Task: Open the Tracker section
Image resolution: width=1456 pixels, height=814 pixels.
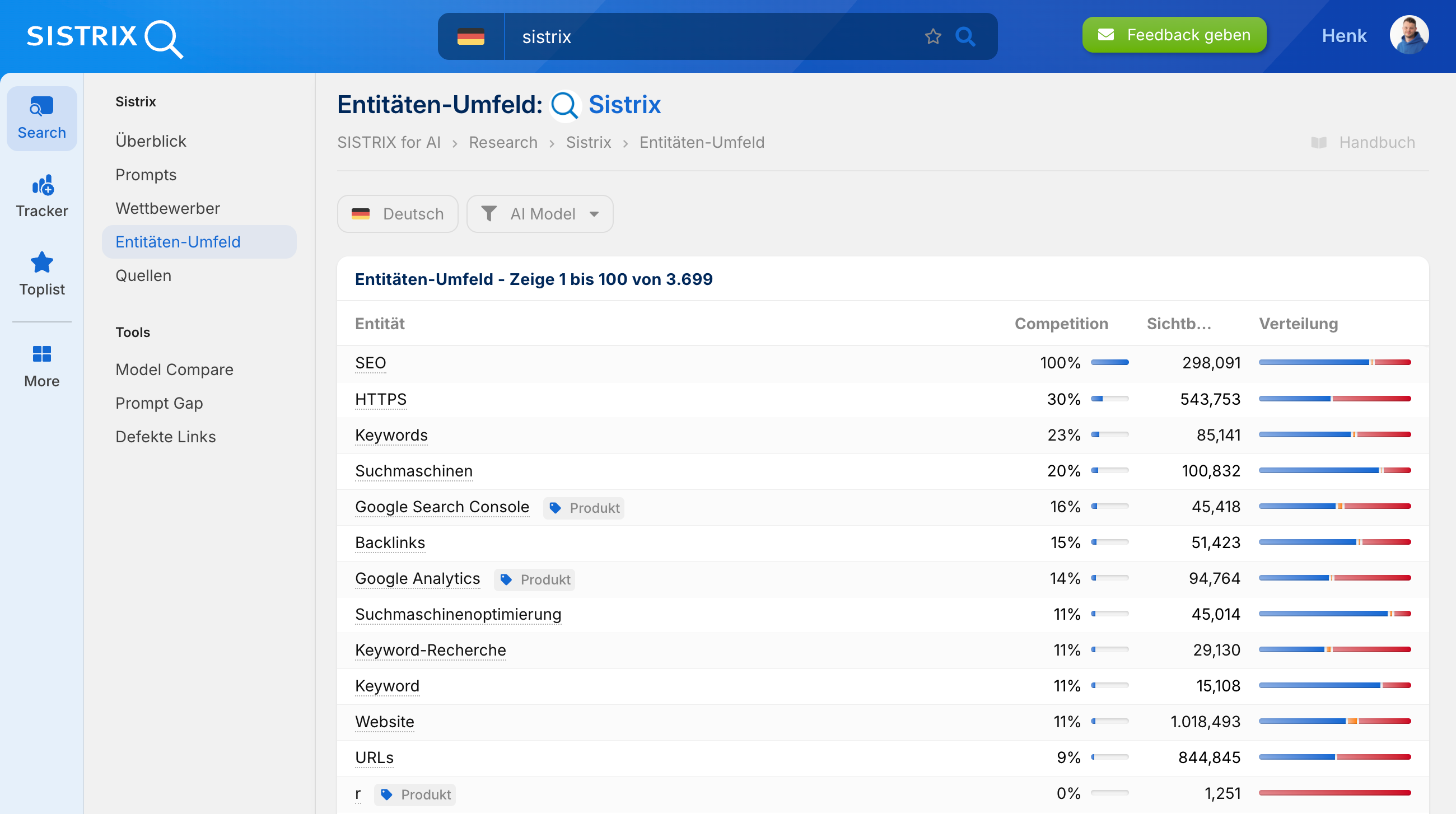Action: pyautogui.click(x=41, y=195)
